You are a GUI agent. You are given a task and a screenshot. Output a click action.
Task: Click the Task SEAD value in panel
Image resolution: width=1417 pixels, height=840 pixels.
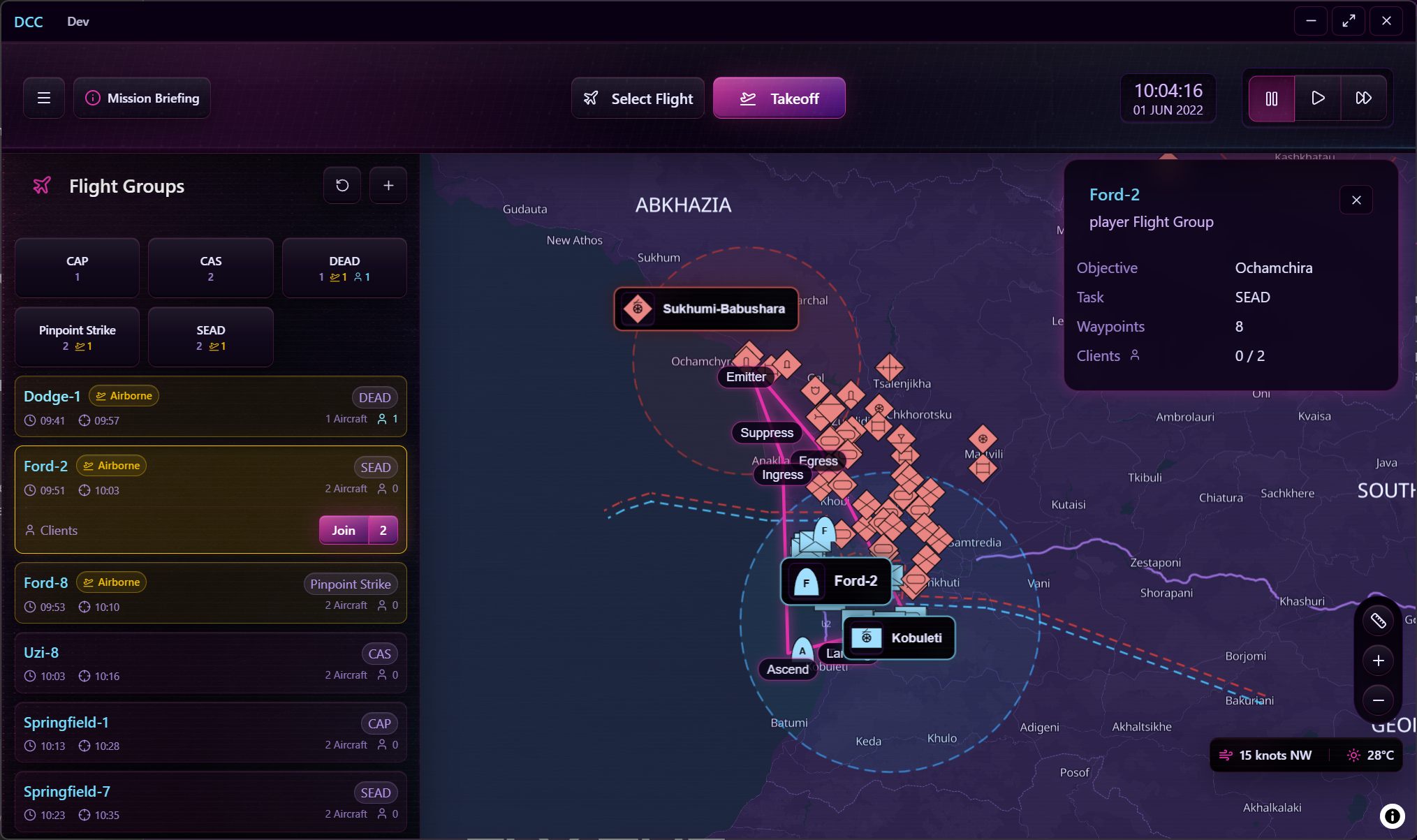(x=1252, y=297)
